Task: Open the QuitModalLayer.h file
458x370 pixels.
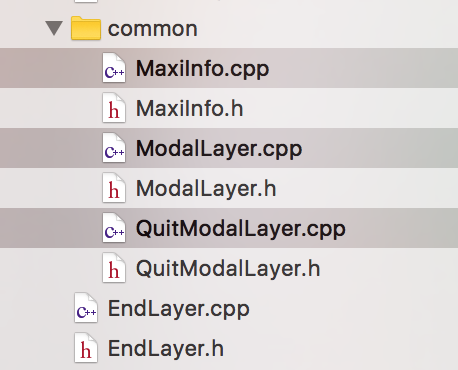Action: tap(228, 269)
